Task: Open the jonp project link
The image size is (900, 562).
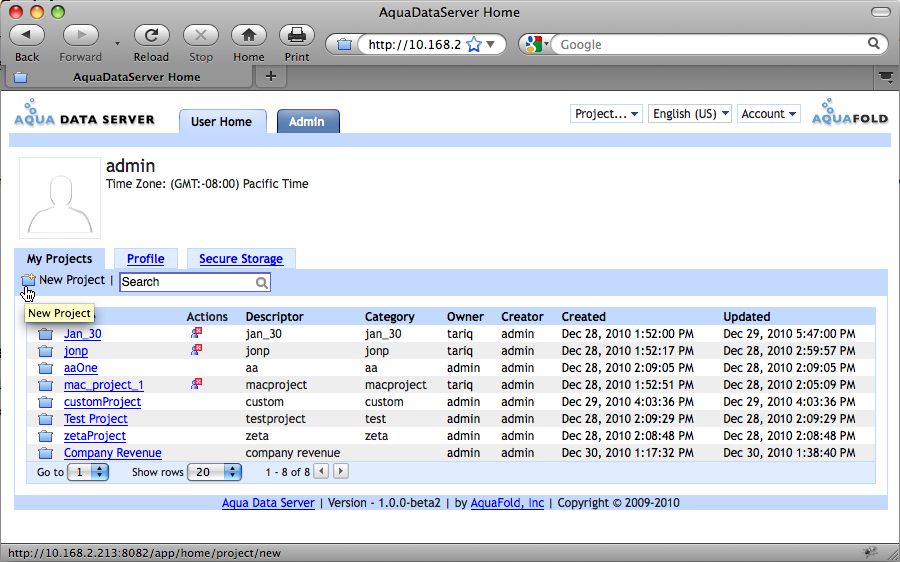Action: pos(76,351)
